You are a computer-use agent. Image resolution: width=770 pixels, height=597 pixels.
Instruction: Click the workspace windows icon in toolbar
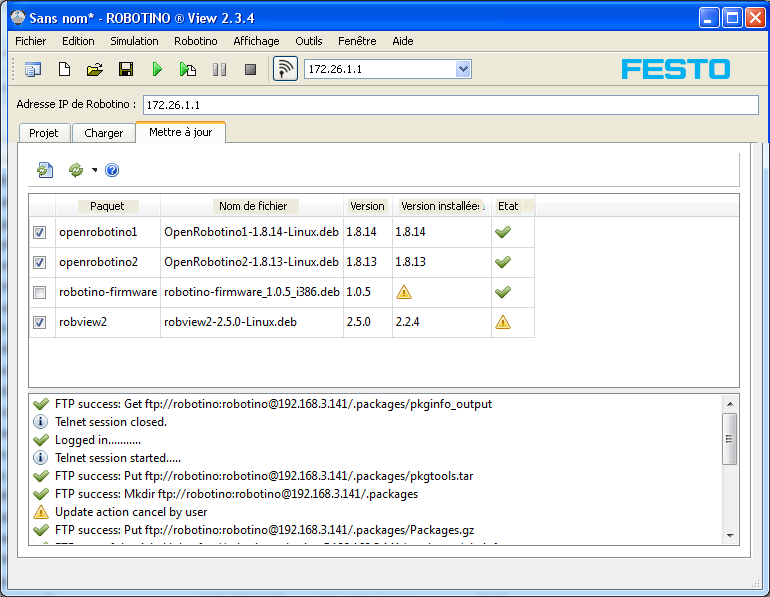[x=33, y=69]
